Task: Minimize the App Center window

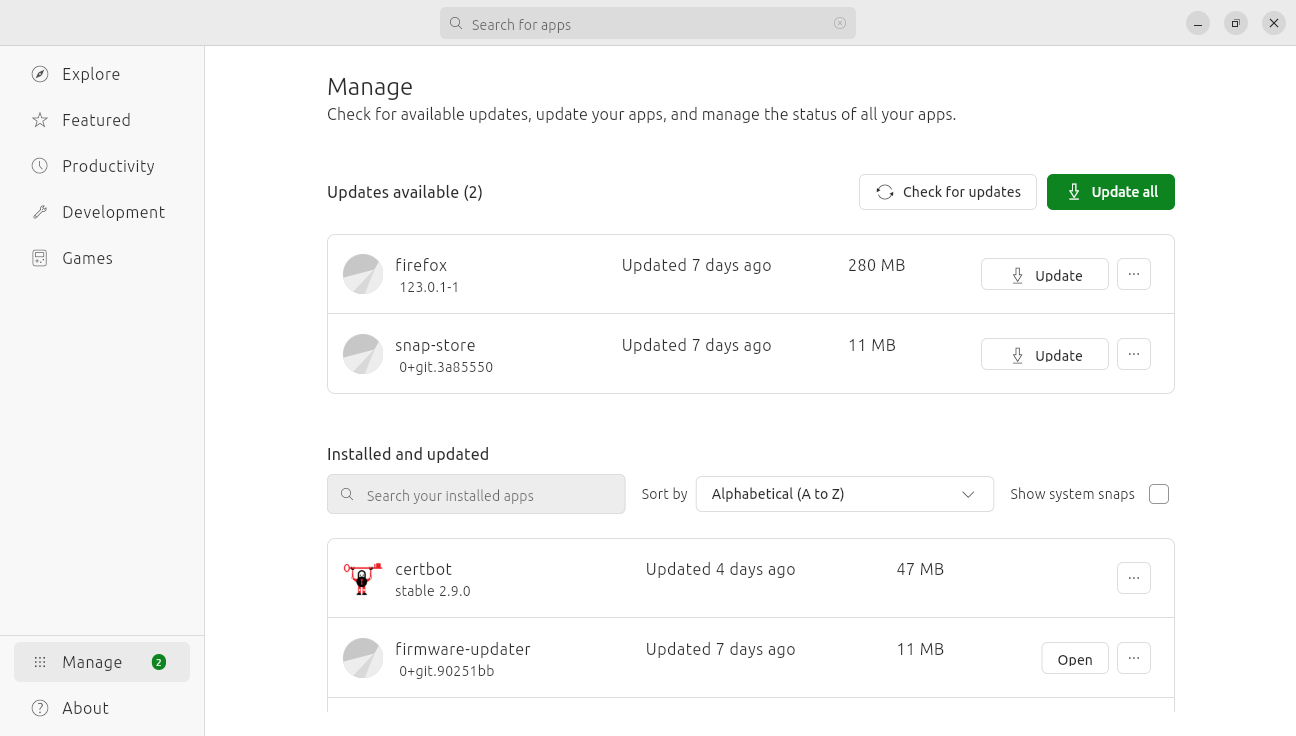Action: [x=1198, y=23]
